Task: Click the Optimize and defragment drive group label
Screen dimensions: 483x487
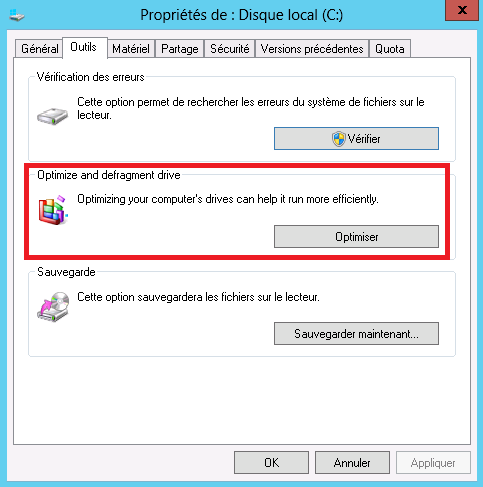Action: [x=109, y=175]
